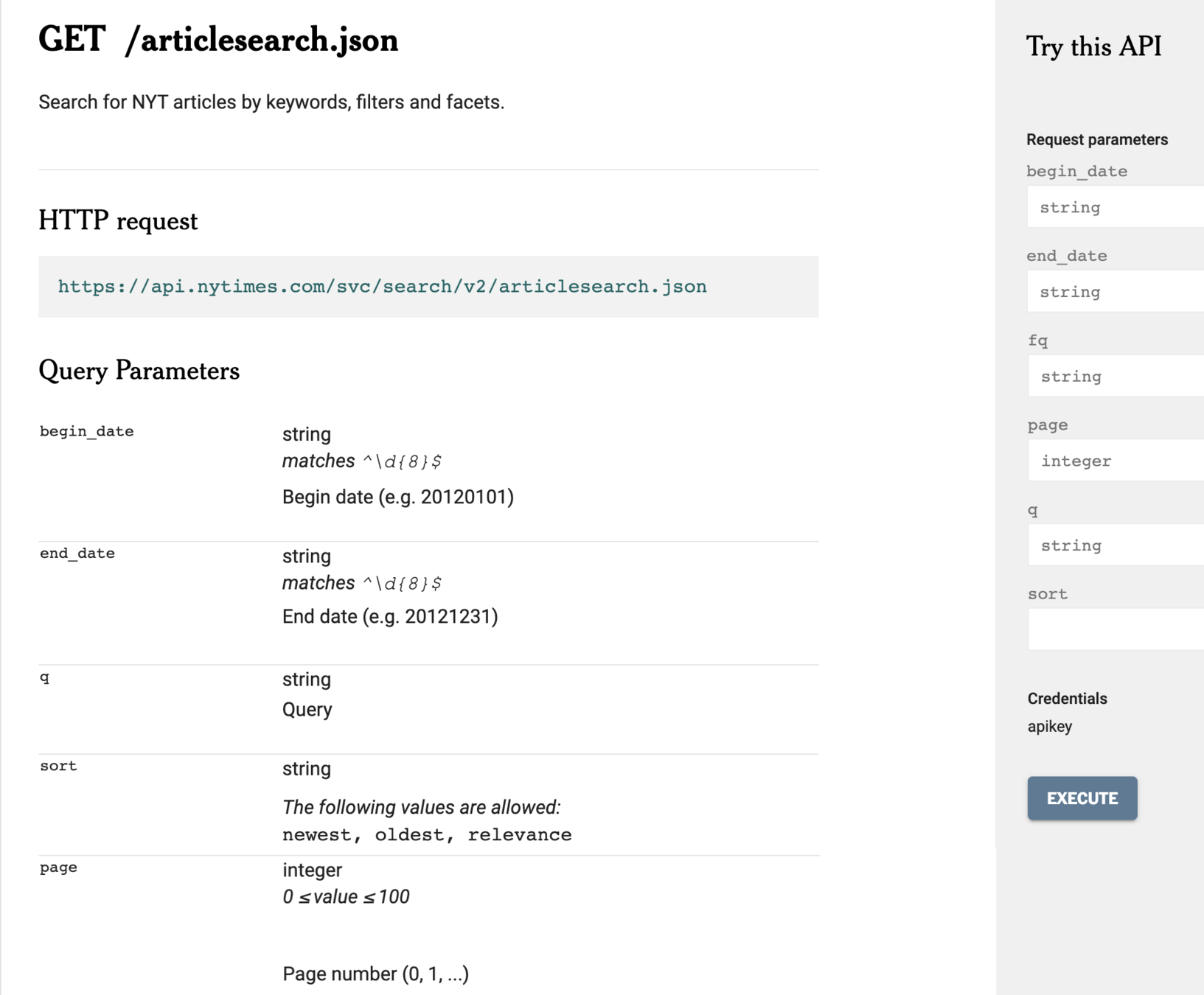Viewport: 1204px width, 995px height.
Task: Click the 'Page number (0, 1, ...)' description
Action: point(375,974)
